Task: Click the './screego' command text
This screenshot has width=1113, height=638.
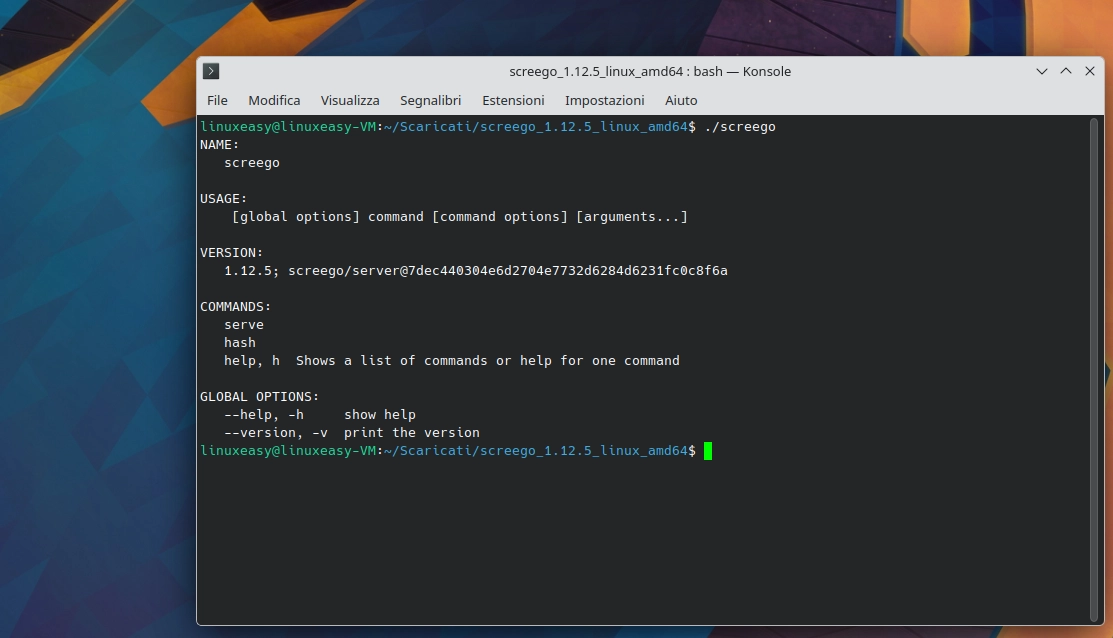Action: click(740, 126)
